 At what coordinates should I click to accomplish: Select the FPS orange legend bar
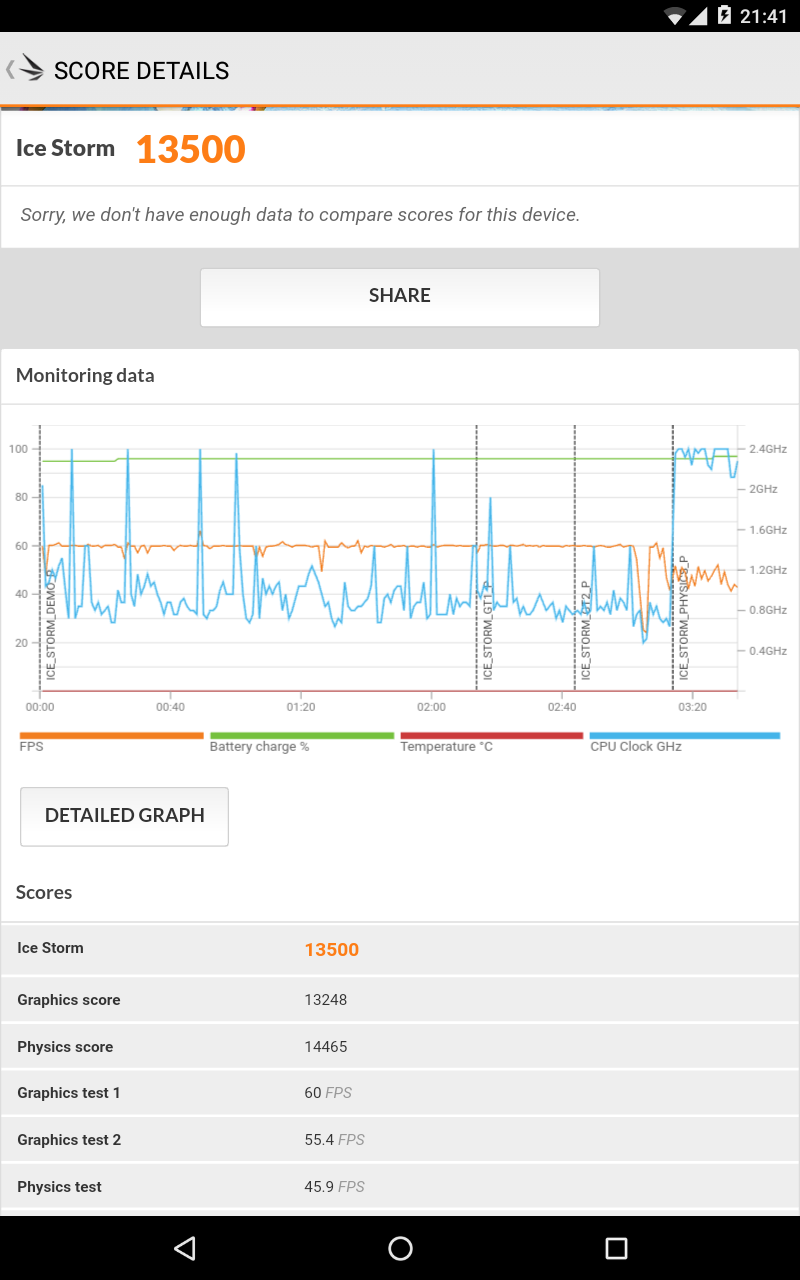[x=112, y=736]
